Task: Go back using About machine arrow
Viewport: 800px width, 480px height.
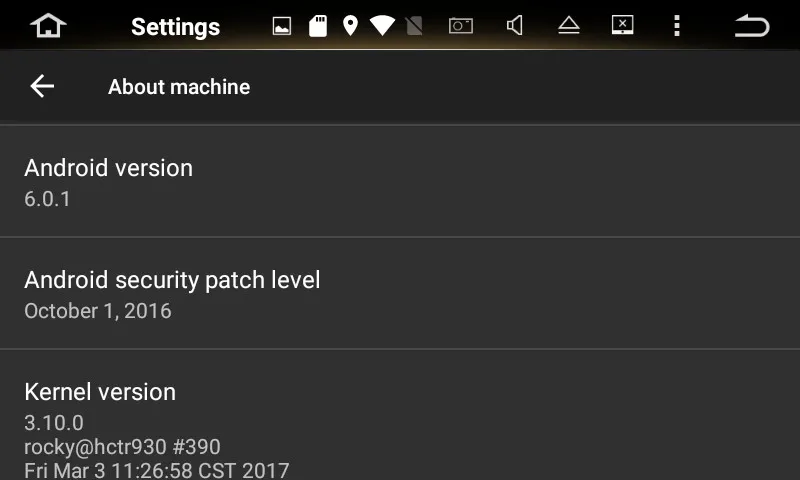Action: coord(42,86)
